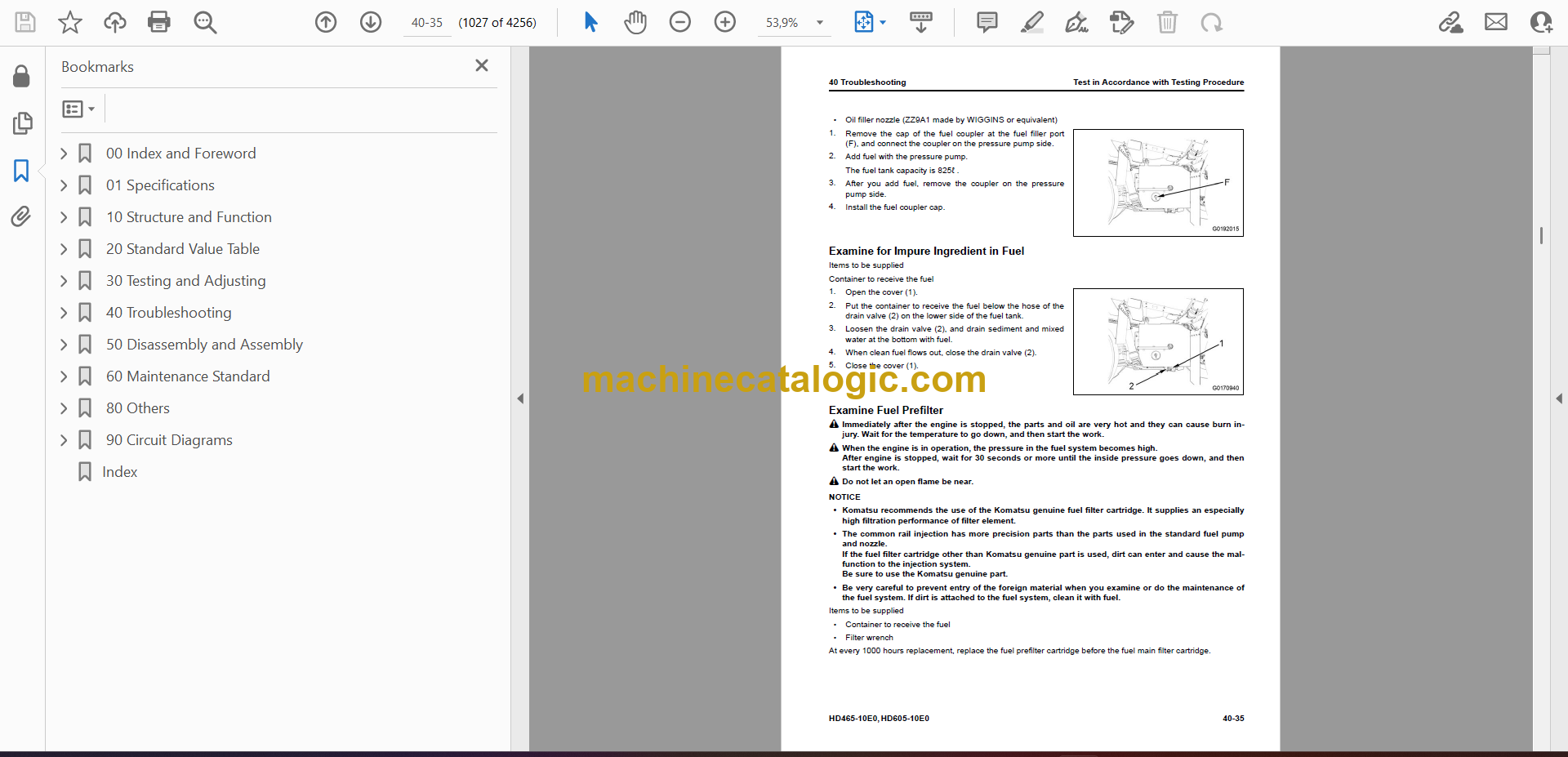Expand the 01 Specifications bookmark

tap(64, 185)
